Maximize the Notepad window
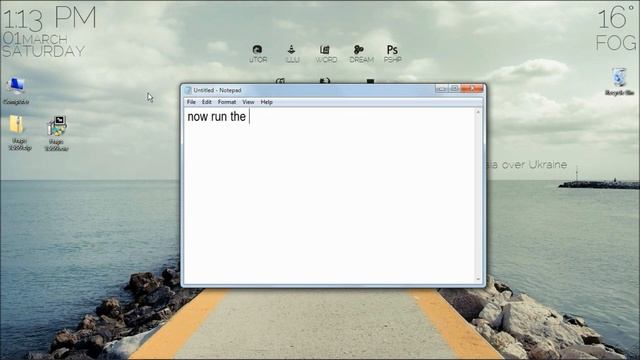The image size is (640, 360). 454,89
